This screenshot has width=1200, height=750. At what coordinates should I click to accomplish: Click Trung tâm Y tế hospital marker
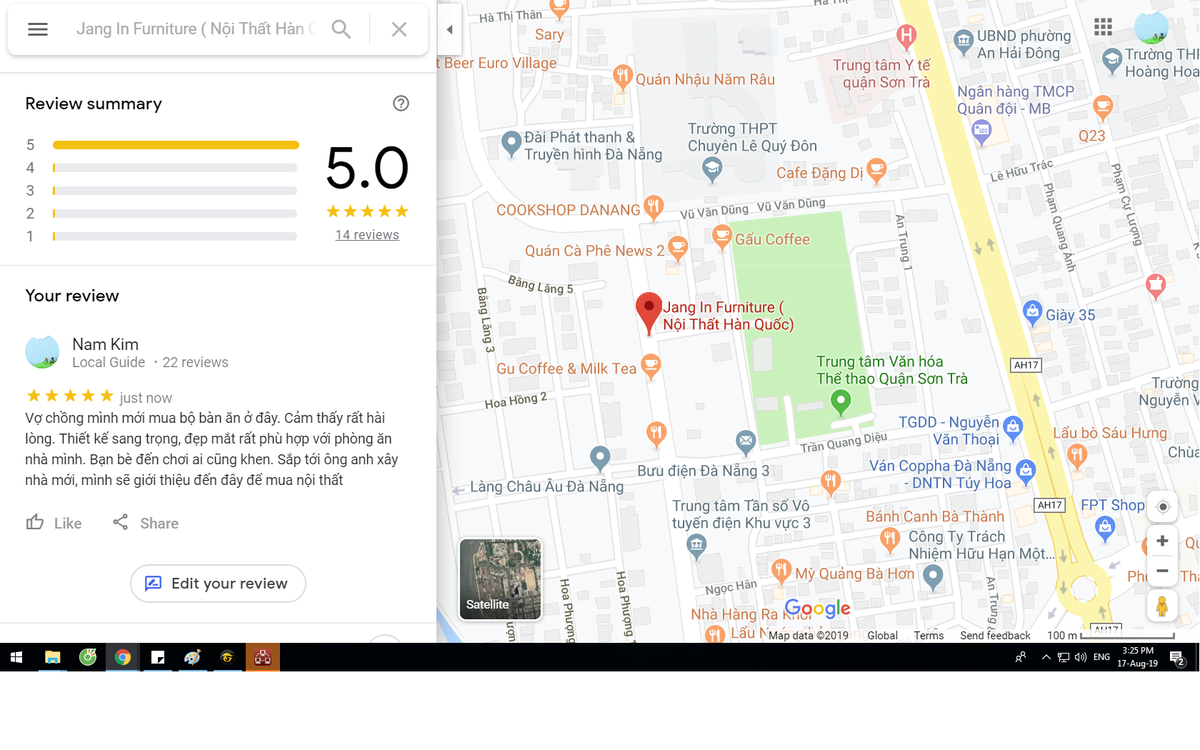pyautogui.click(x=906, y=37)
